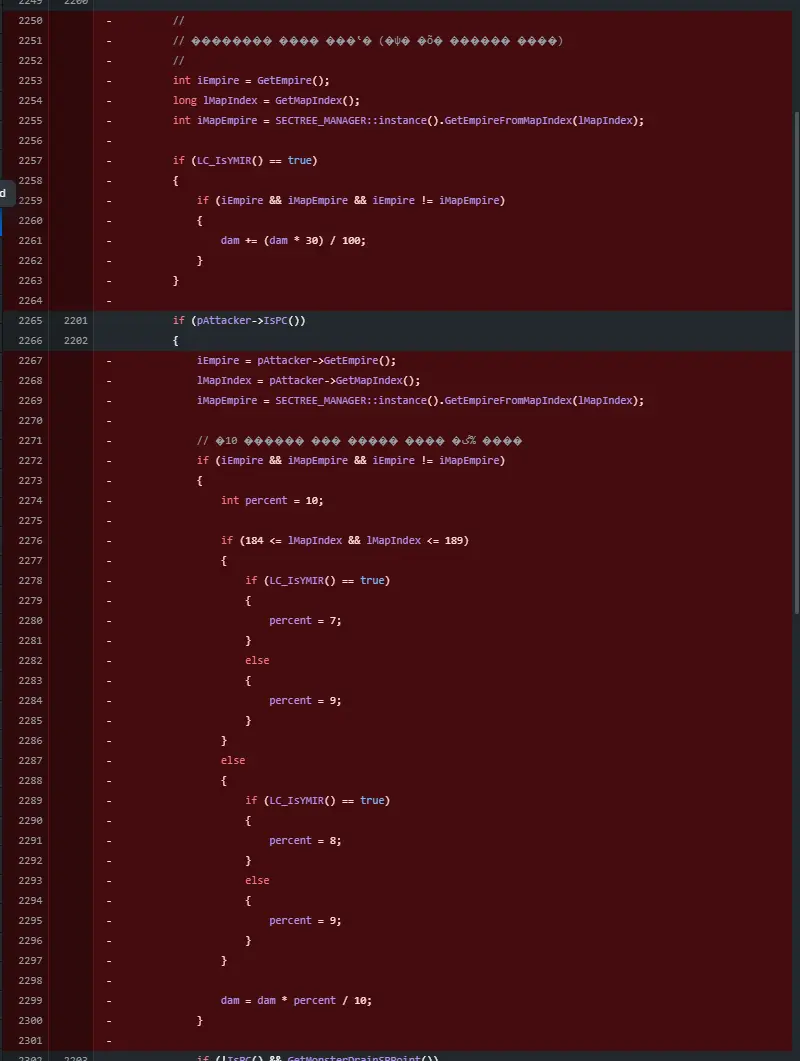
Task: Click 'if (LC_IsYMIR() == true)' on line 2257
Action: (x=245, y=160)
